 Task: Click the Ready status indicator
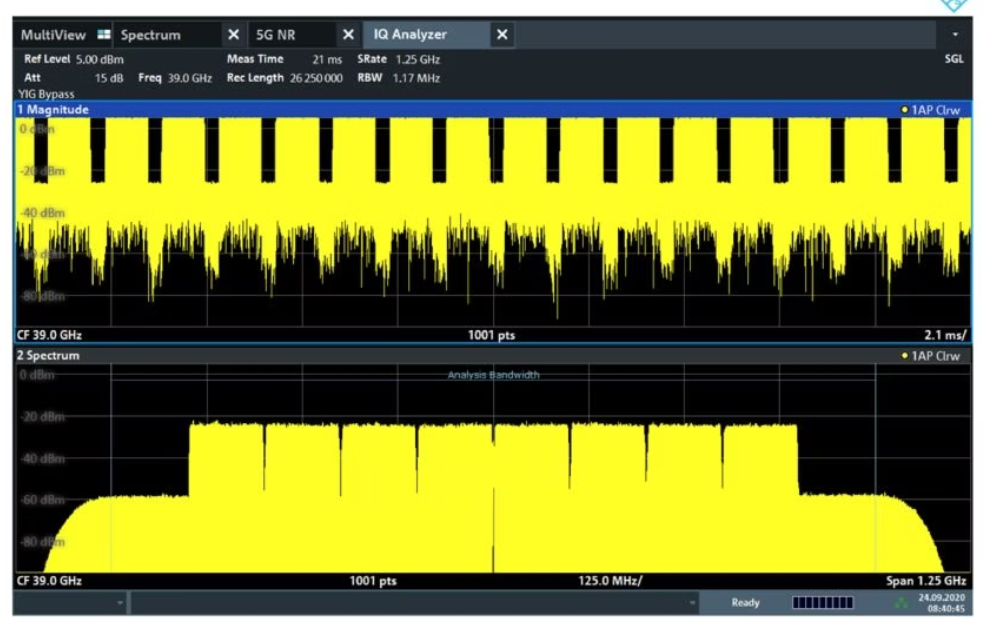pyautogui.click(x=745, y=603)
